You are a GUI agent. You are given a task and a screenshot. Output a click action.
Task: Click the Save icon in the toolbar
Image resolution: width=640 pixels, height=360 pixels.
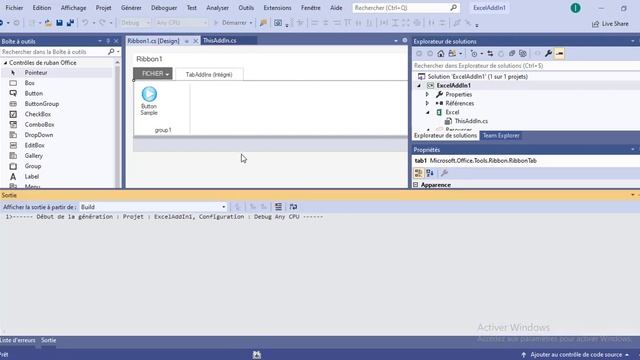(x=60, y=23)
